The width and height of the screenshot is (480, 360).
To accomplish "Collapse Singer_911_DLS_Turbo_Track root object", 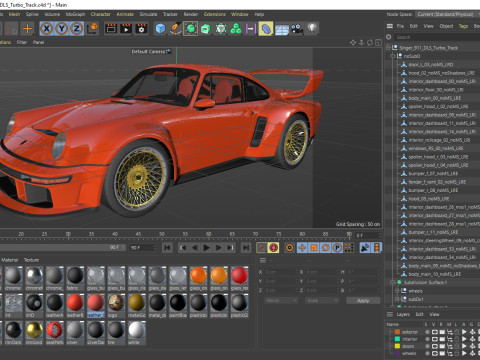I will tap(388, 48).
